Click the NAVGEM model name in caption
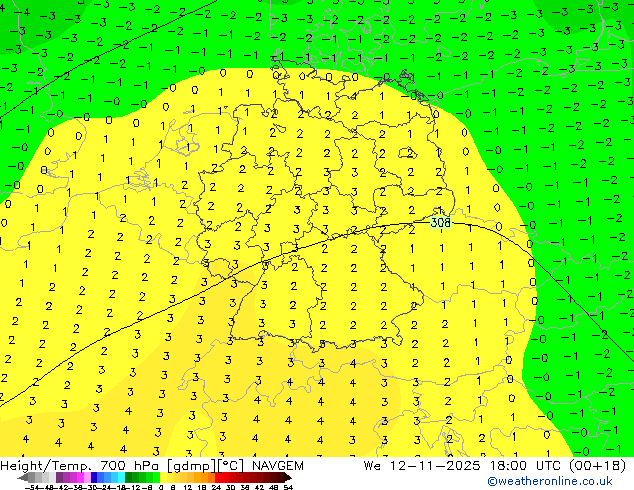Screen dimensions: 634x490 tap(277, 466)
